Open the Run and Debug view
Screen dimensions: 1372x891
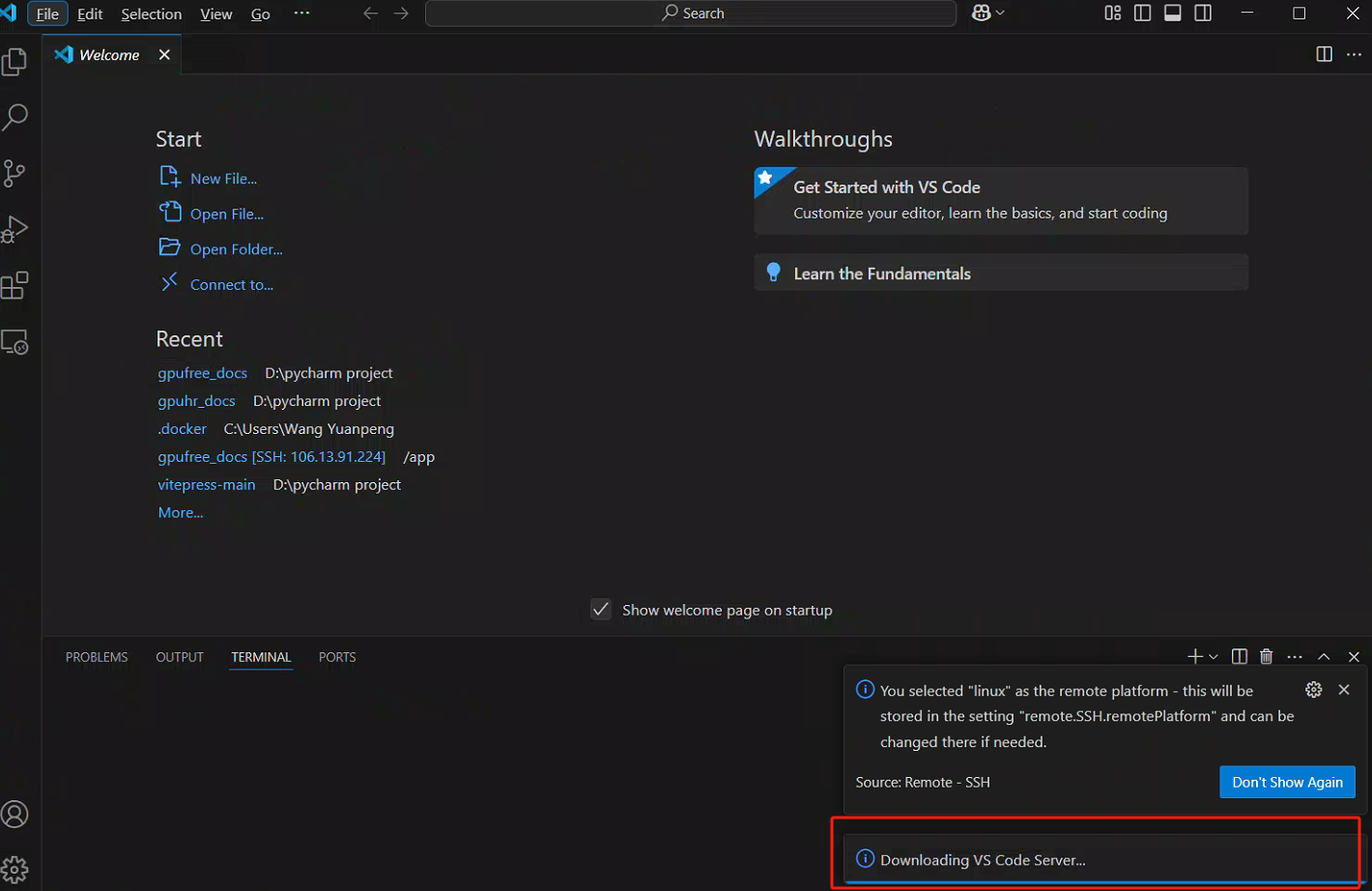[14, 229]
